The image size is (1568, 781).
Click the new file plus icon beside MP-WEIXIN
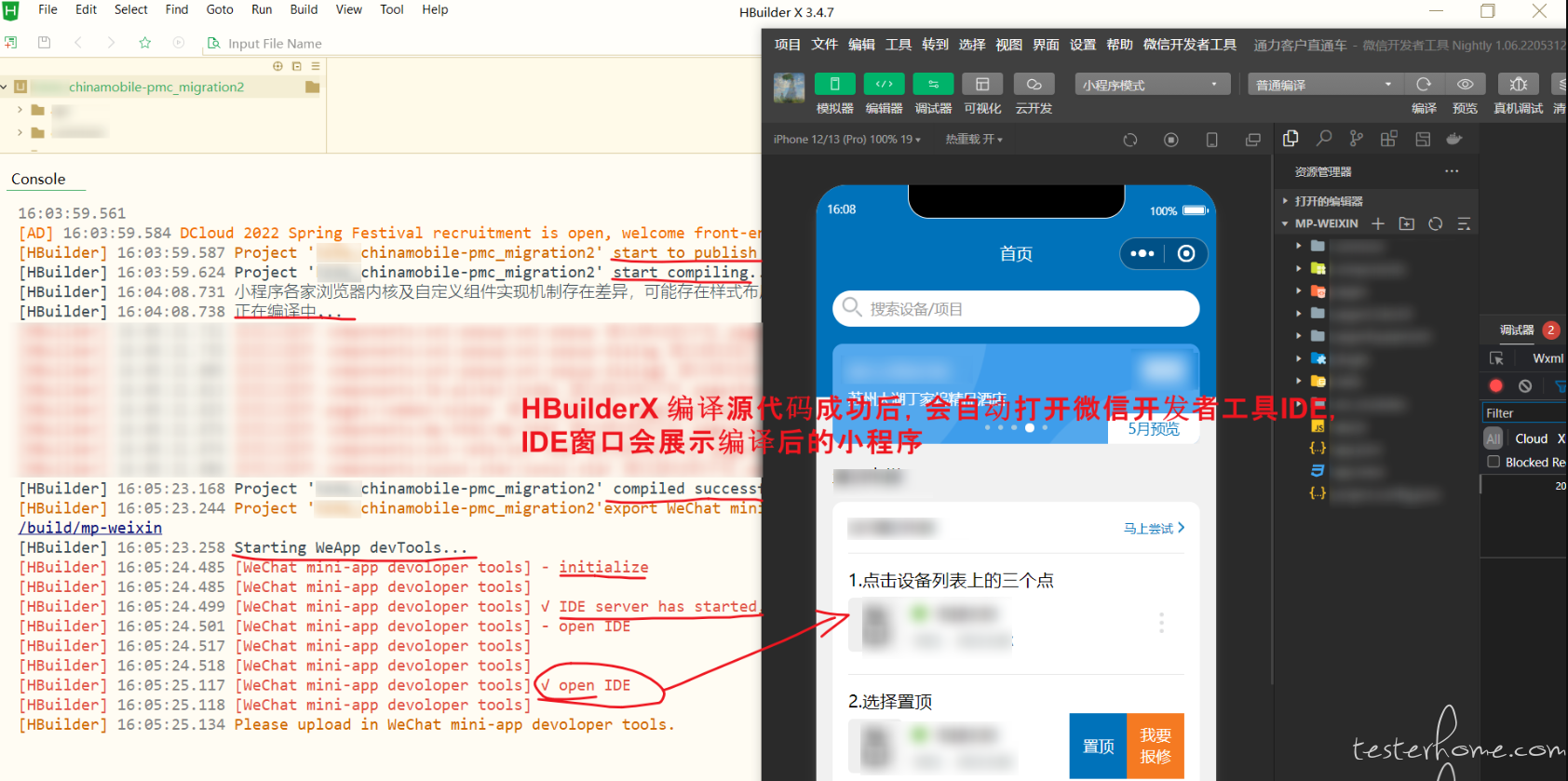1378,223
